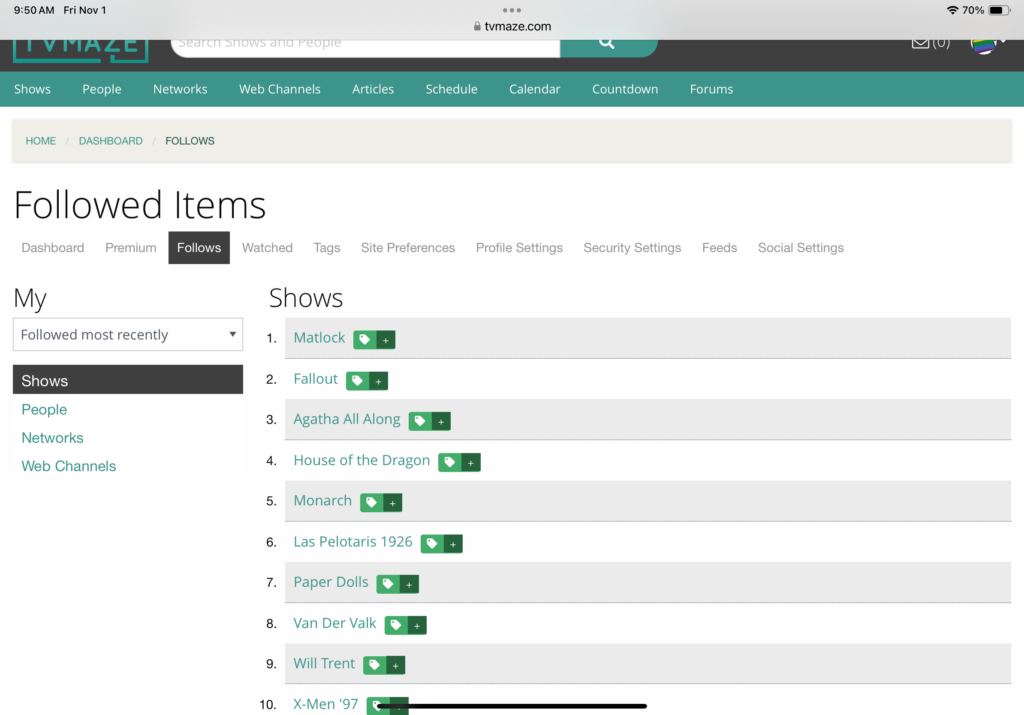Open the messages envelope icon
The image size is (1024, 715).
tap(921, 43)
